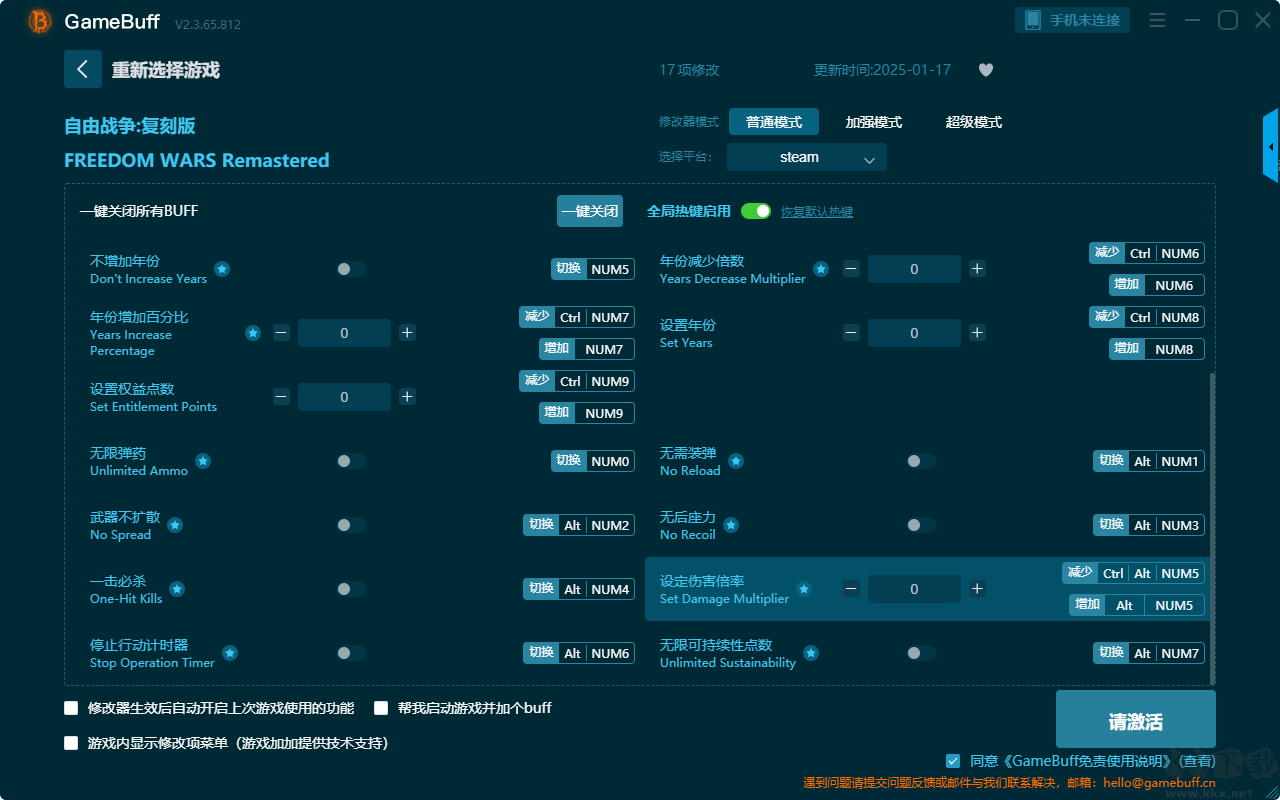1280x800 pixels.
Task: Open disclaimer via (查看) link
Action: click(1196, 761)
